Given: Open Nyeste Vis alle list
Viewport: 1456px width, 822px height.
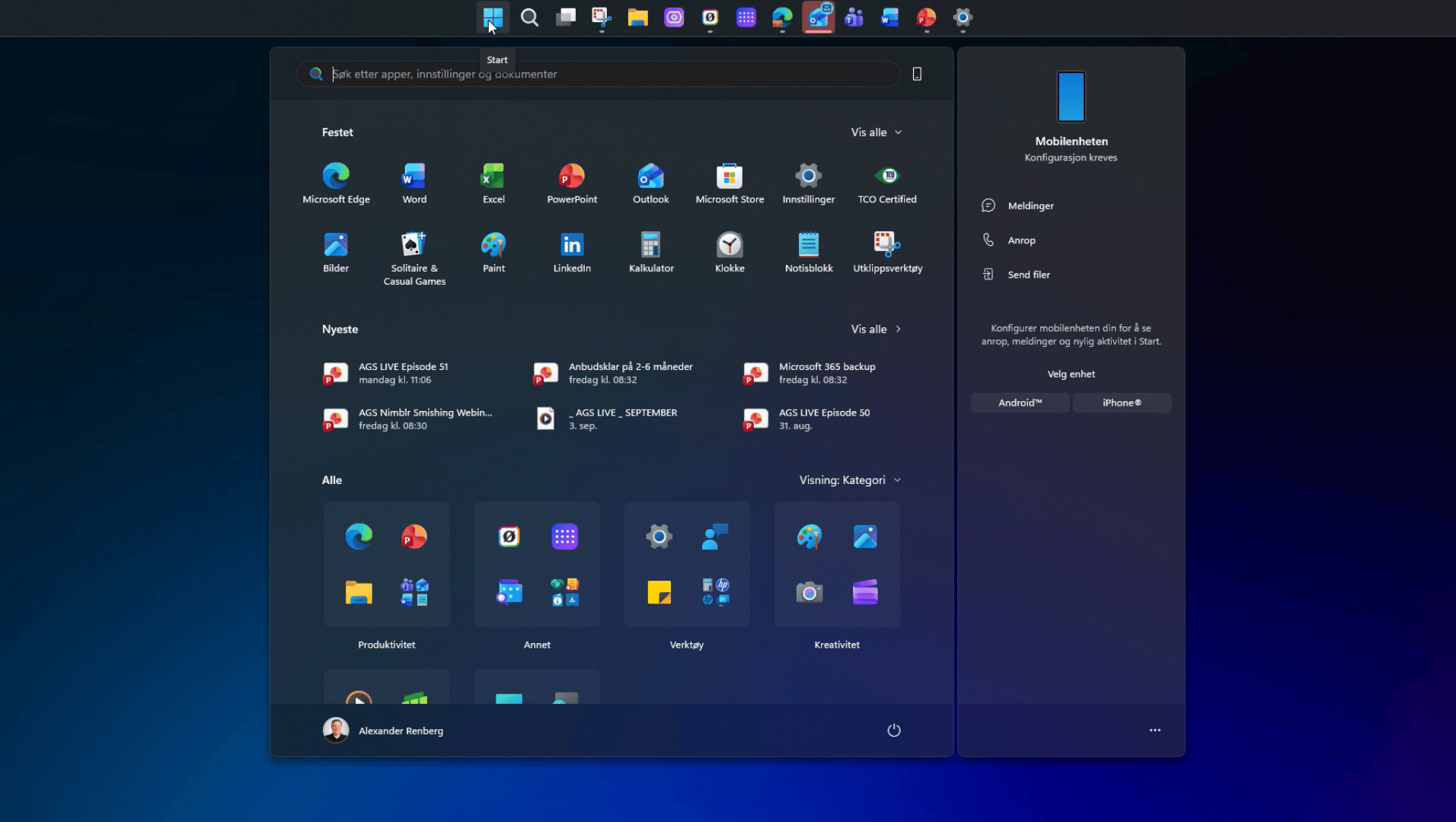Looking at the screenshot, I should pyautogui.click(x=876, y=330).
